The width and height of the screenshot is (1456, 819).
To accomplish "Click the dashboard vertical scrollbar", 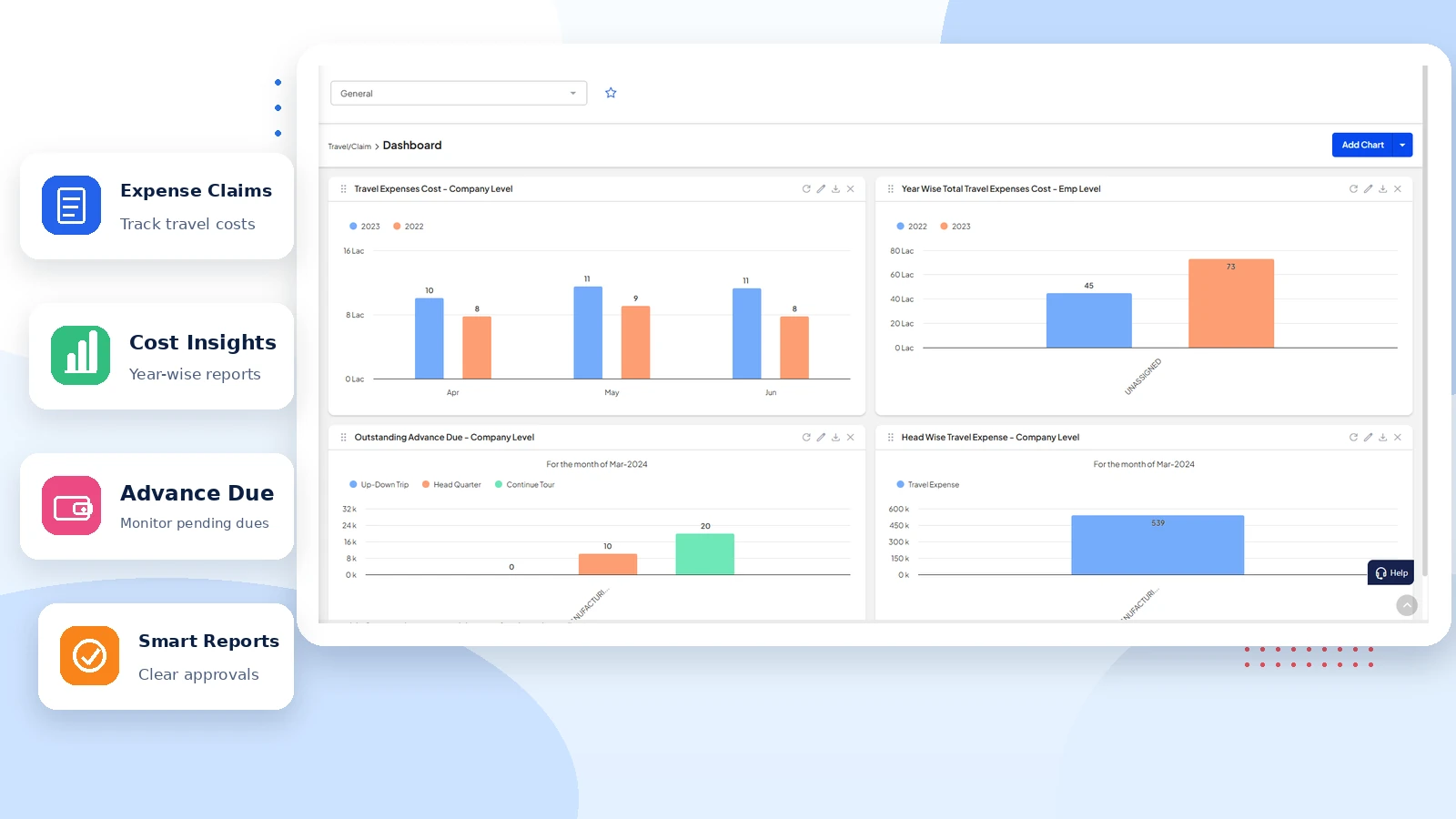I will pos(1424,318).
